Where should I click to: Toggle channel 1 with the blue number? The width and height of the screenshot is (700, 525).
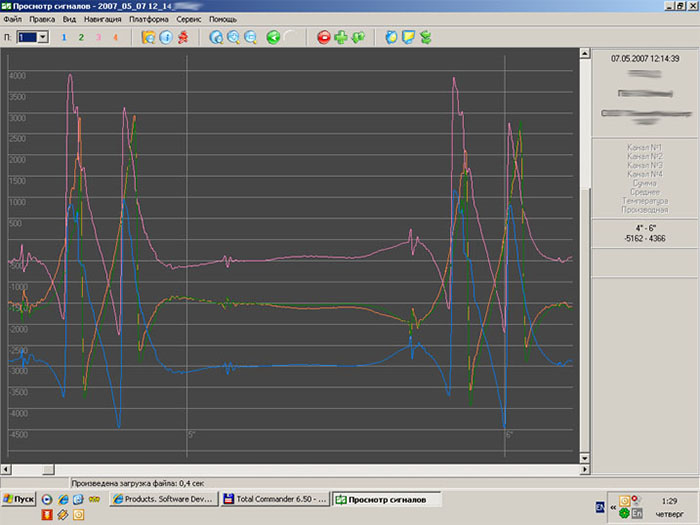pyautogui.click(x=64, y=37)
